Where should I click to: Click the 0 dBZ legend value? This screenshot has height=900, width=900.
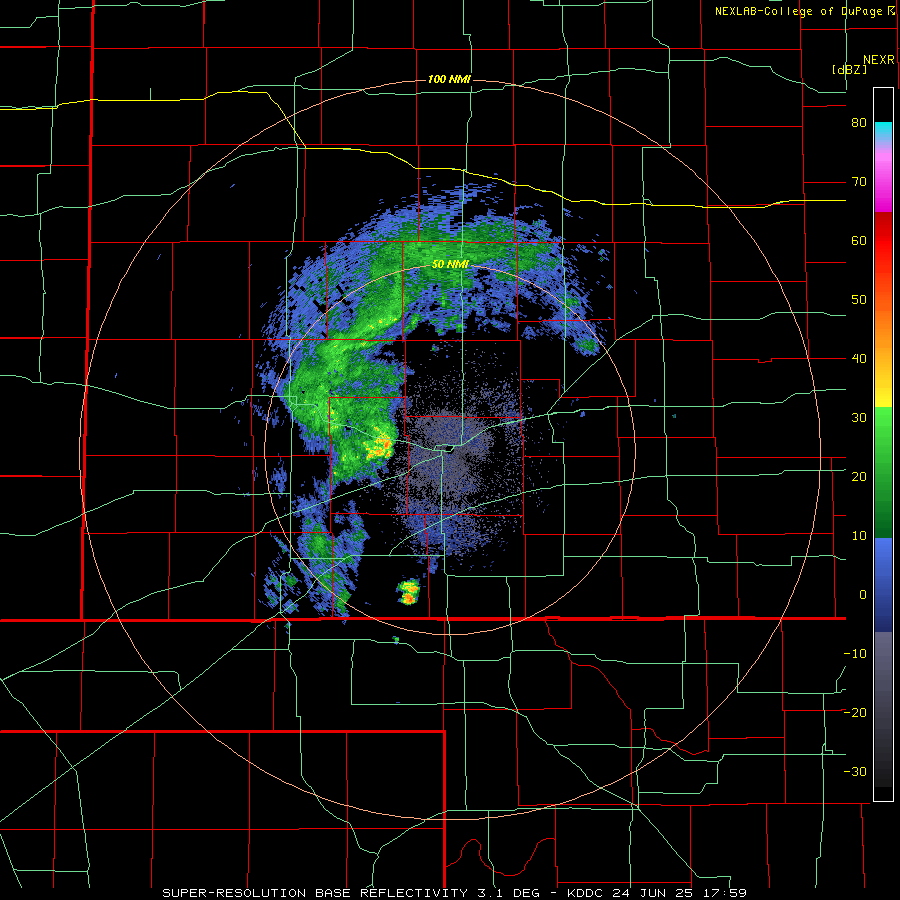click(863, 595)
